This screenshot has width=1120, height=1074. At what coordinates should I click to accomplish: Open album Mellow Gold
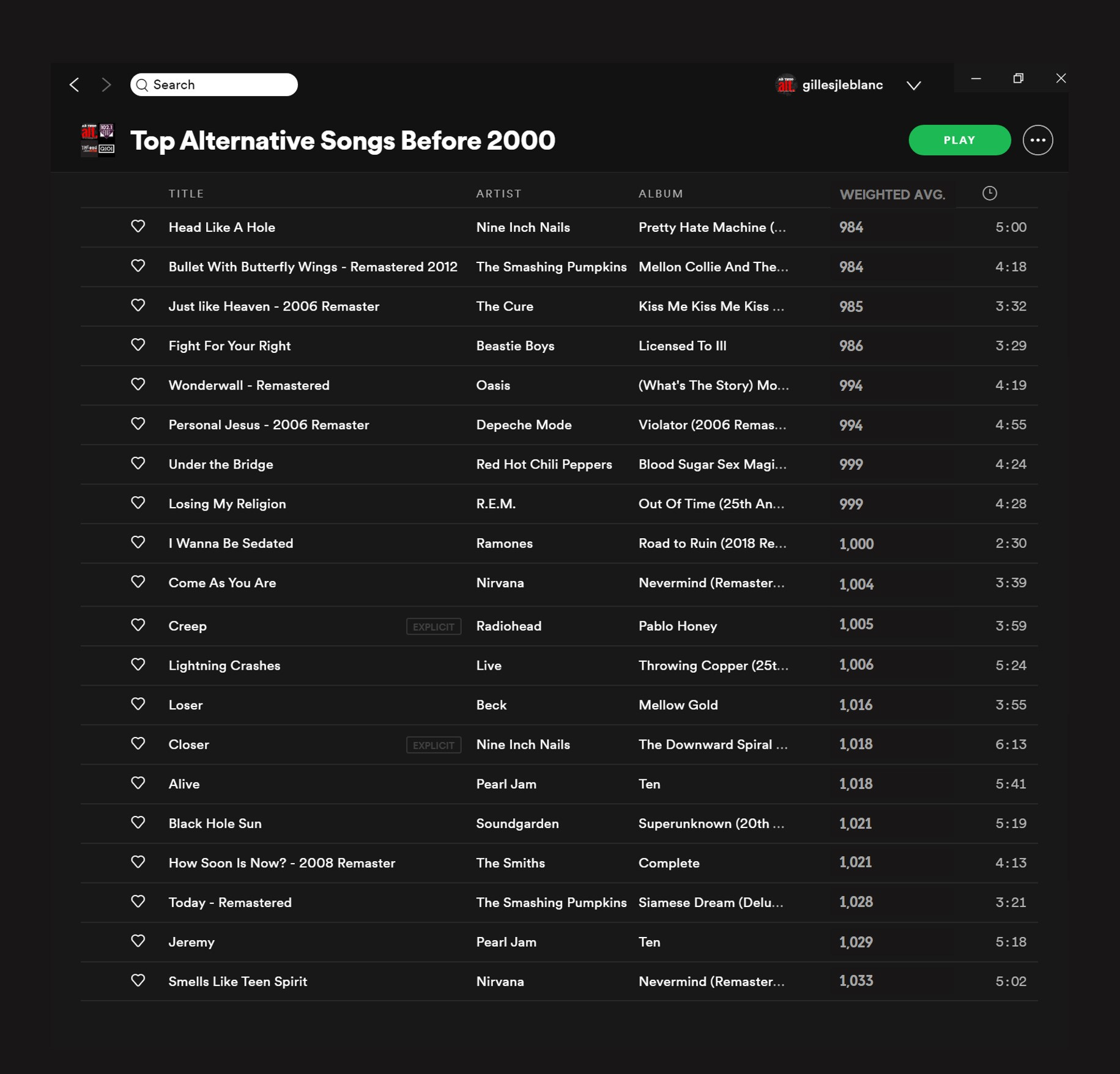click(x=678, y=705)
